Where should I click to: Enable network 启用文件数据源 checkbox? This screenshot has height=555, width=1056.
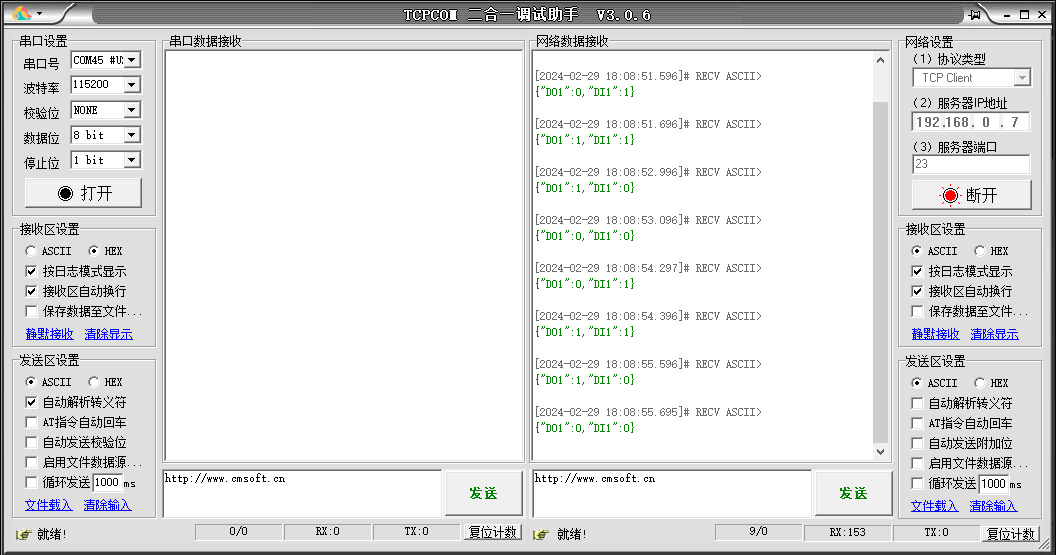917,463
